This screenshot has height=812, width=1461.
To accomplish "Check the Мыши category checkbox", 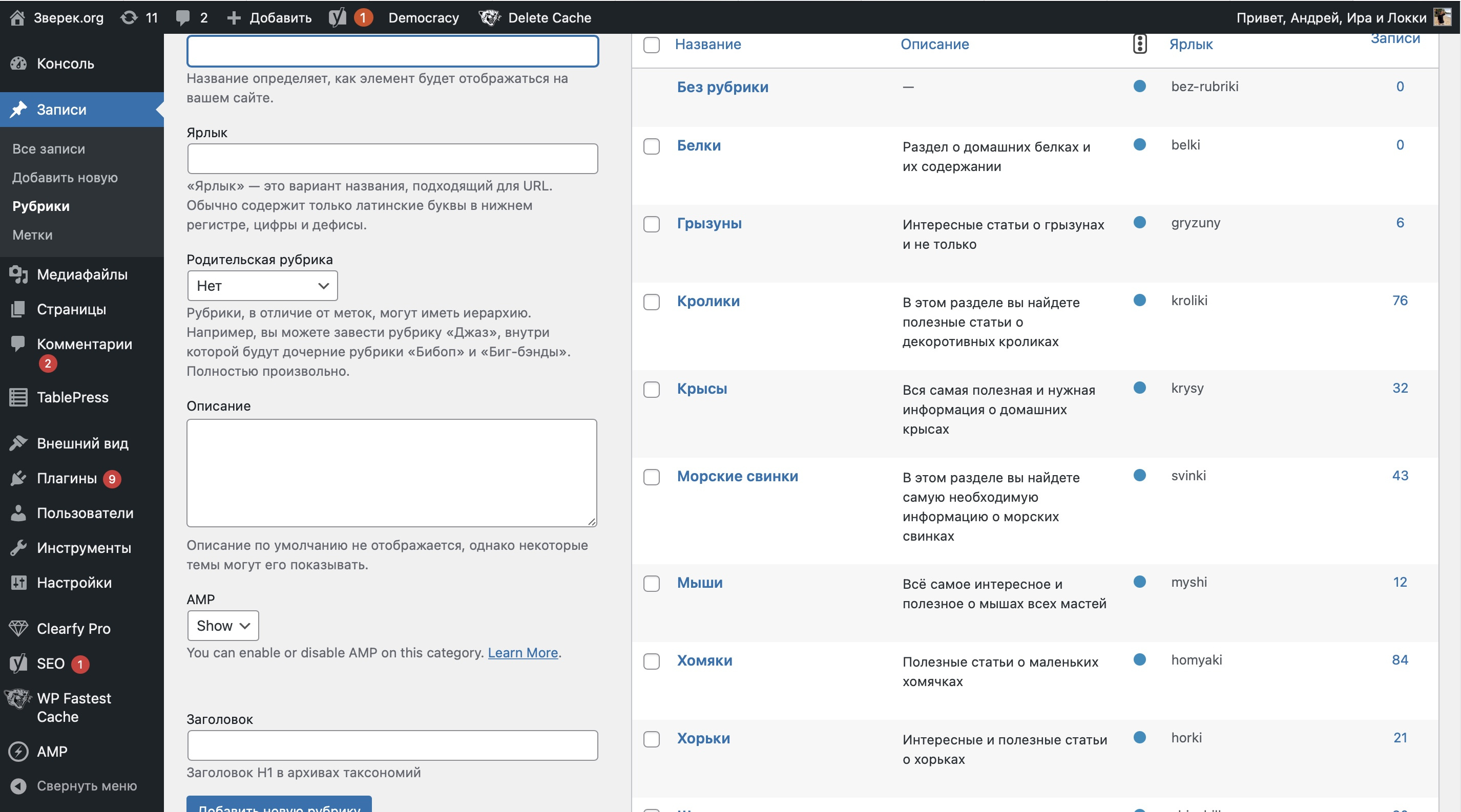I will point(652,584).
